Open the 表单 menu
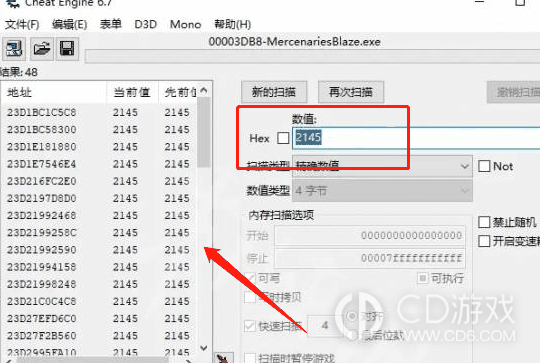540x363 pixels. pos(111,24)
